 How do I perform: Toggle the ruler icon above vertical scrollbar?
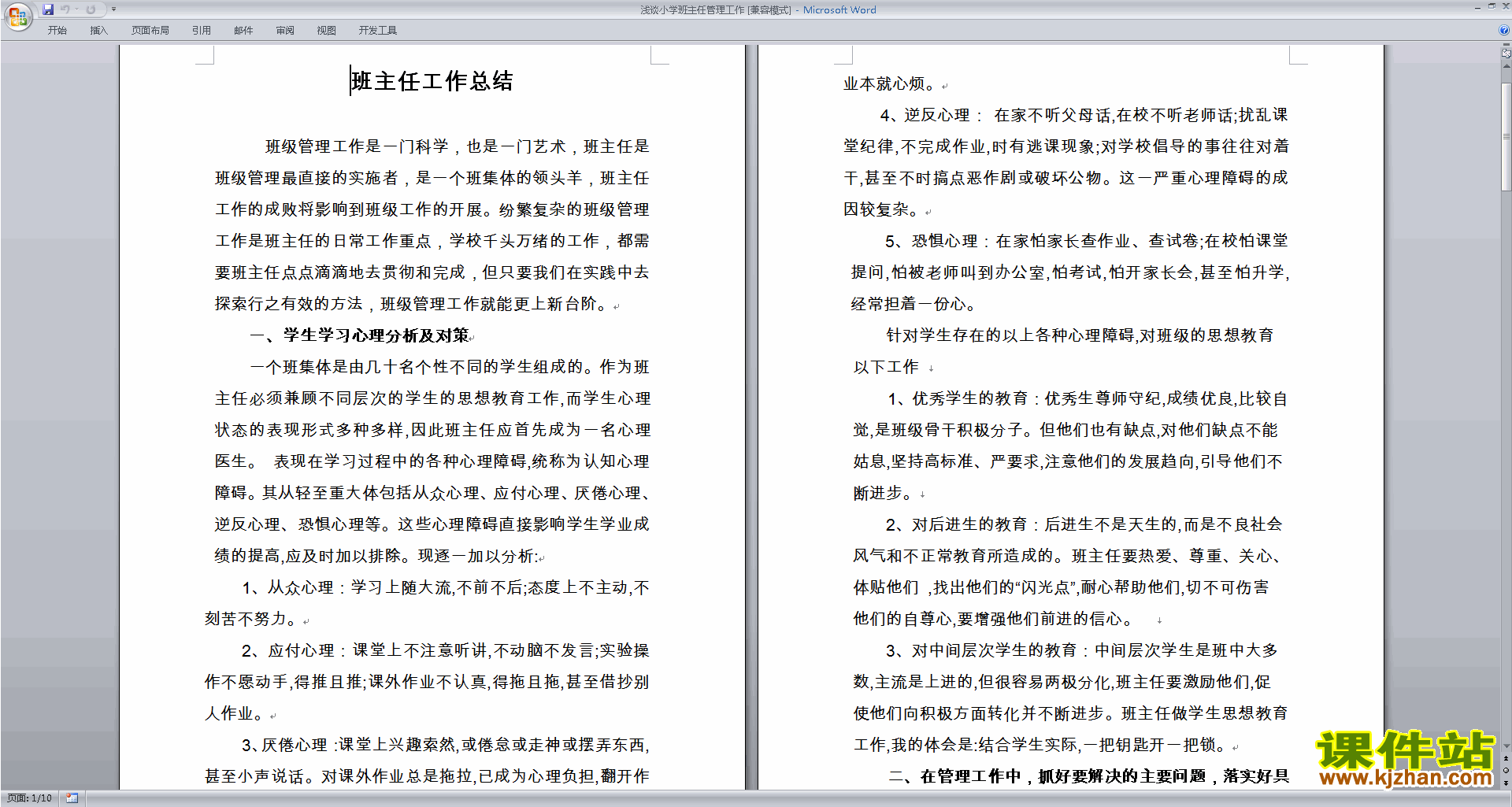[1506, 54]
